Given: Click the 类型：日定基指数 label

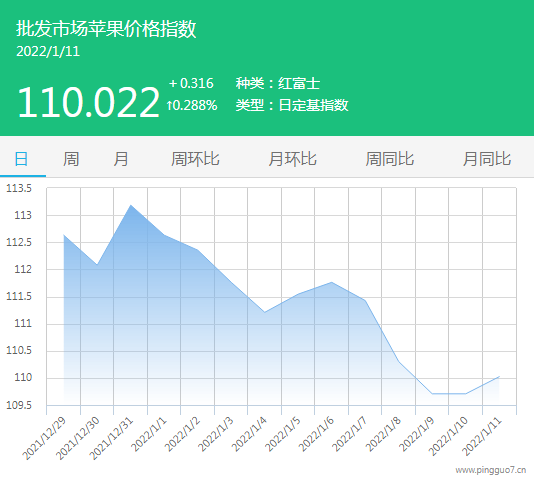Looking at the screenshot, I should point(292,105).
